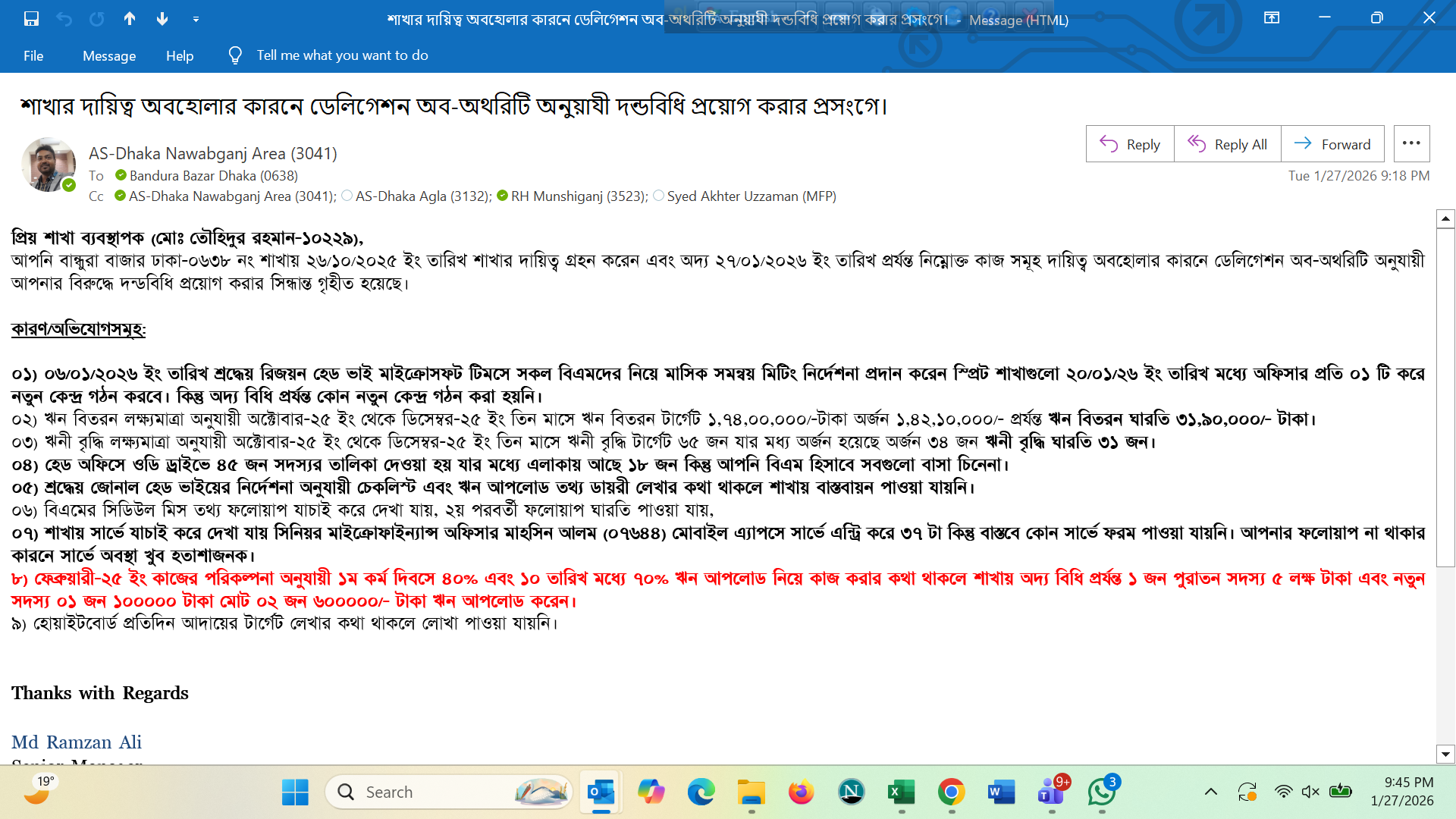
Task: Open Microsoft Teams taskbar icon
Action: (x=1051, y=792)
